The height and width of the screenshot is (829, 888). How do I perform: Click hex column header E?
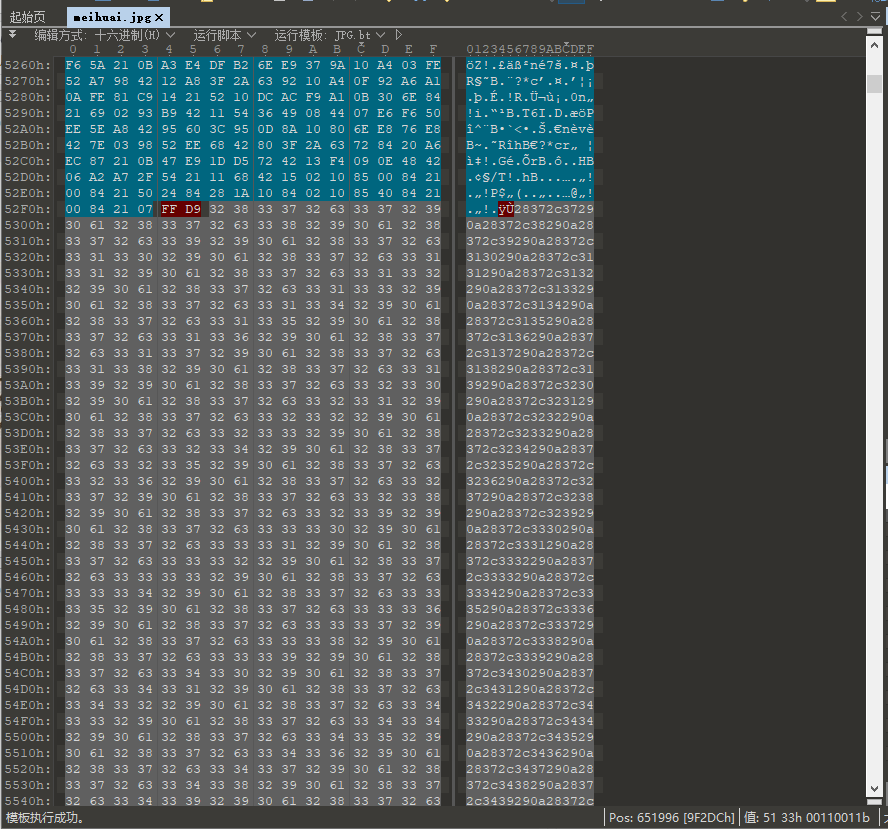(409, 49)
